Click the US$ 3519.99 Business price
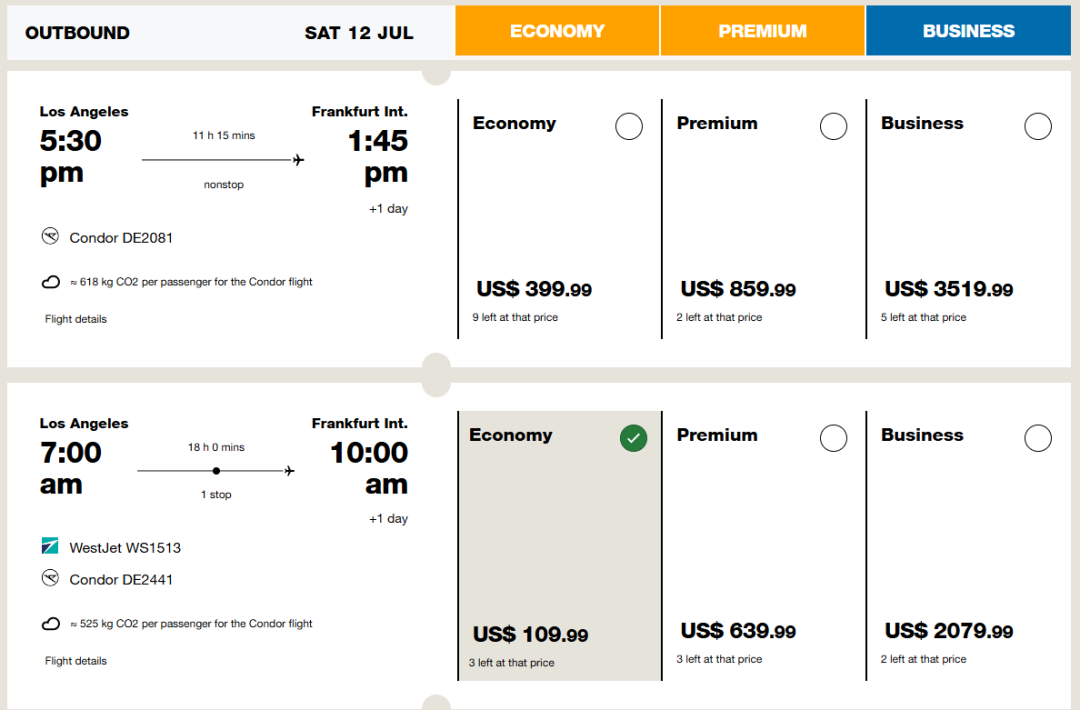Viewport: 1080px width, 710px height. [x=948, y=289]
